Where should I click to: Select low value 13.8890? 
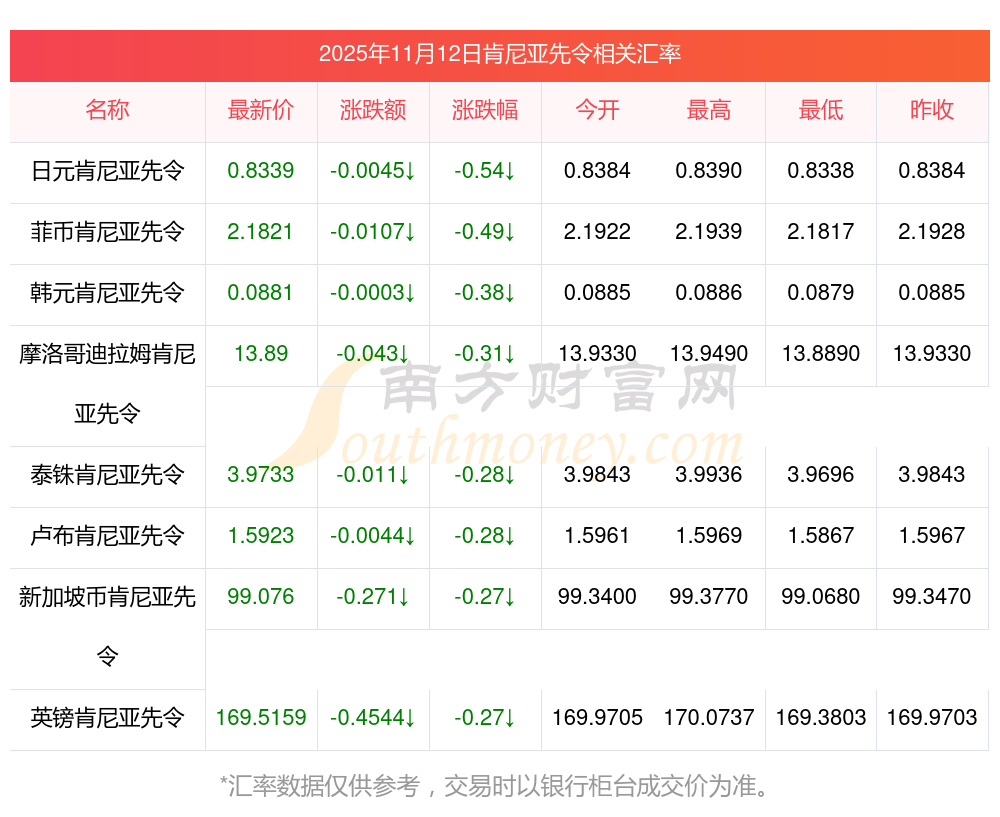(821, 353)
